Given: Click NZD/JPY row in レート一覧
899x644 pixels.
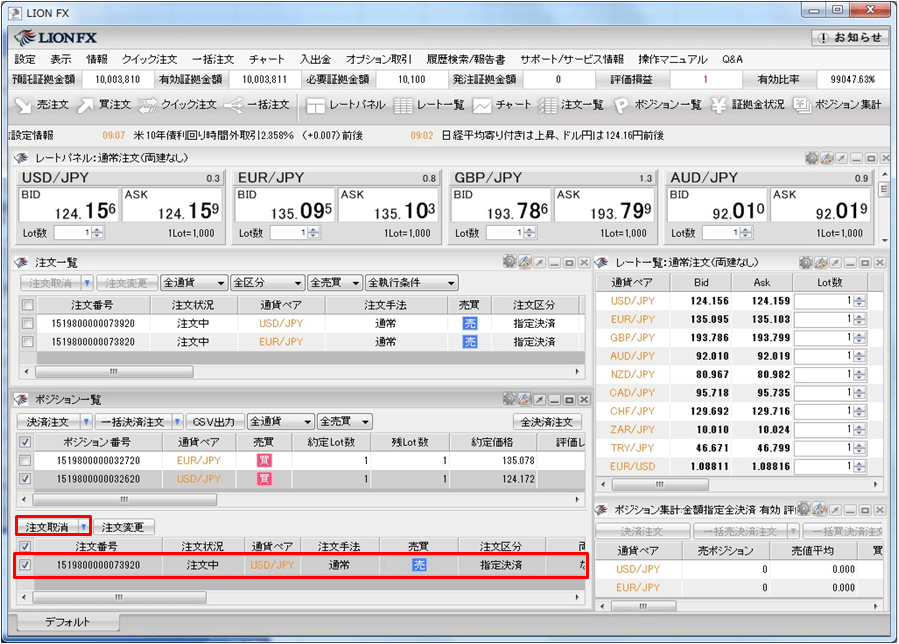Looking at the screenshot, I should point(738,374).
